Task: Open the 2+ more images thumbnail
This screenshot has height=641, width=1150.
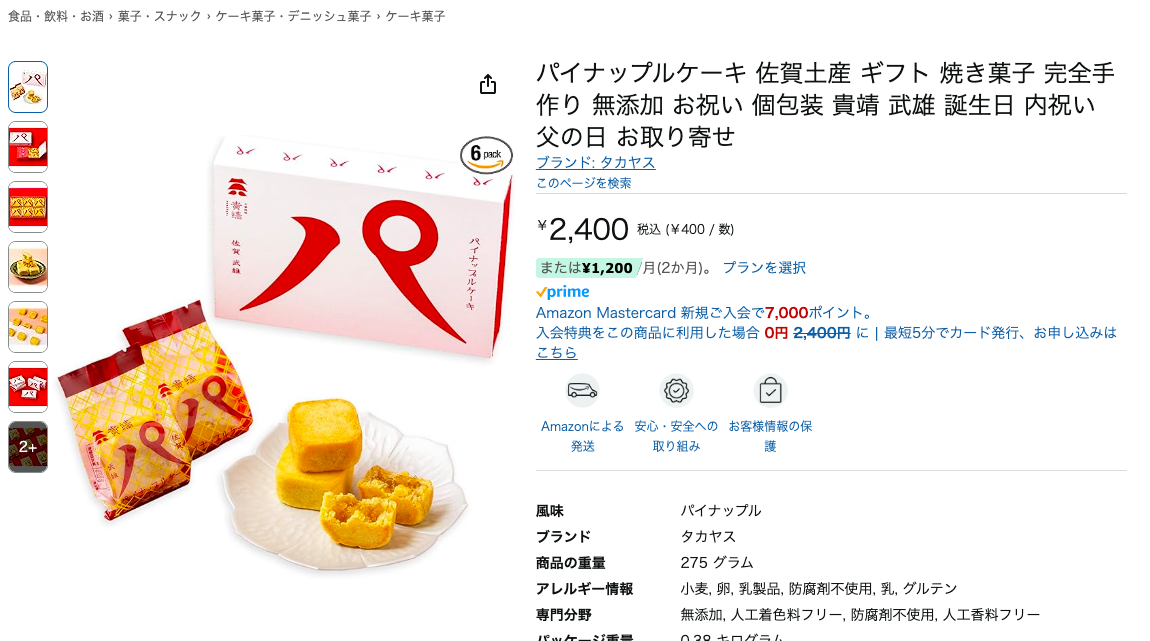Action: [28, 447]
